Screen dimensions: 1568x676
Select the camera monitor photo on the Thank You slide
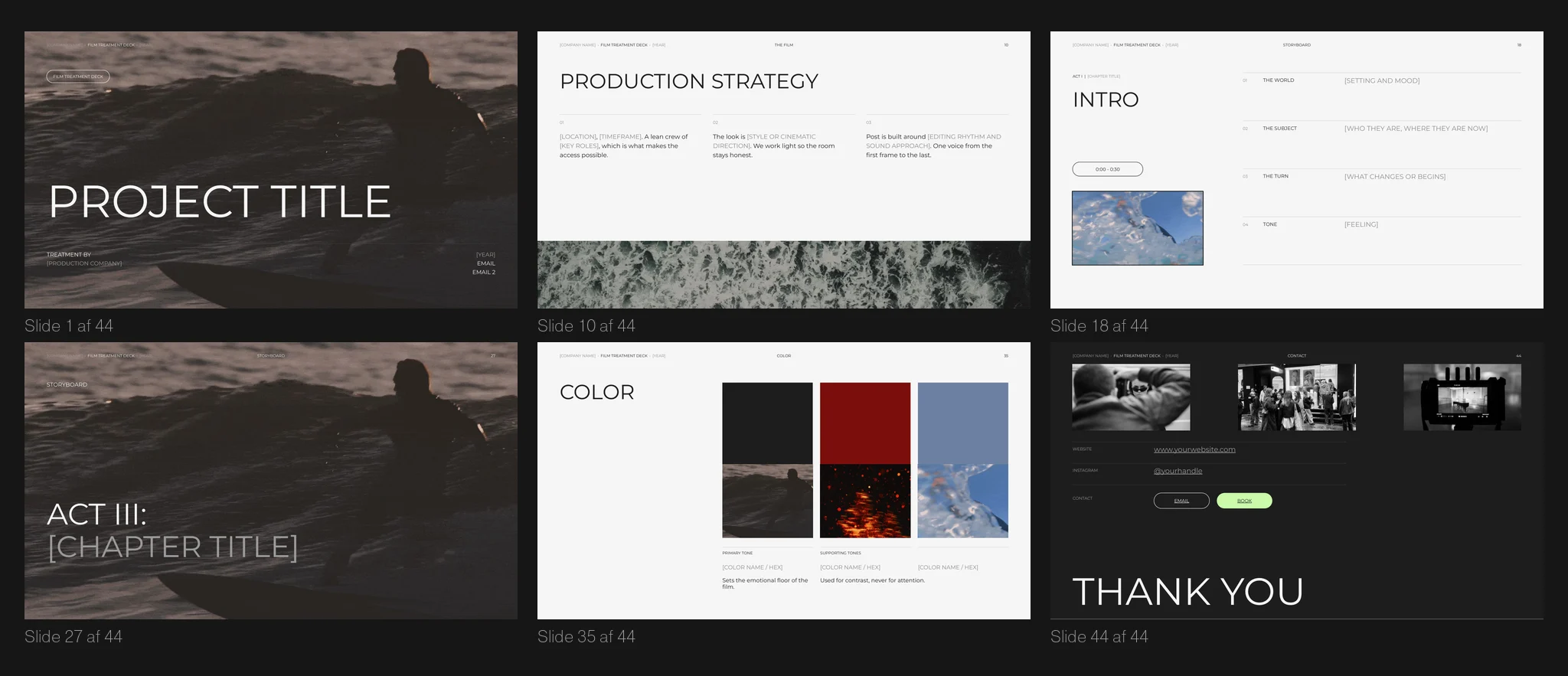coord(1462,397)
